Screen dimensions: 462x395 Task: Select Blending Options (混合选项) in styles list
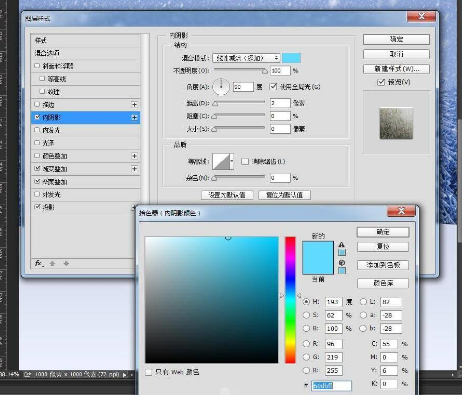(85, 53)
